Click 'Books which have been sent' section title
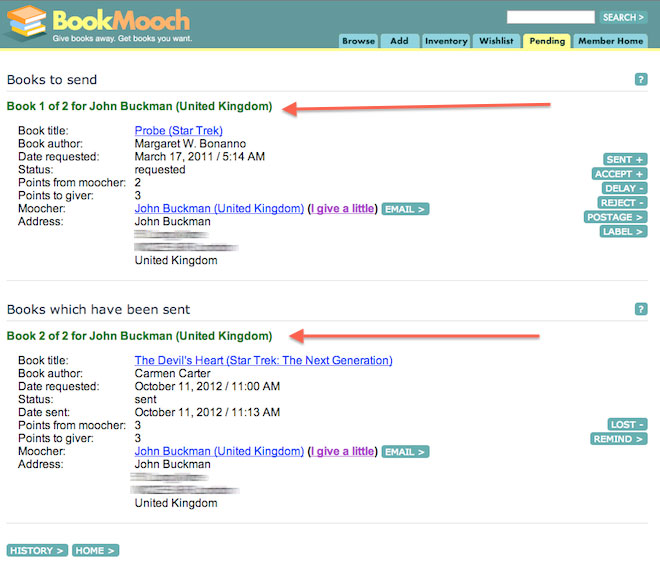660x574 pixels. [98, 309]
